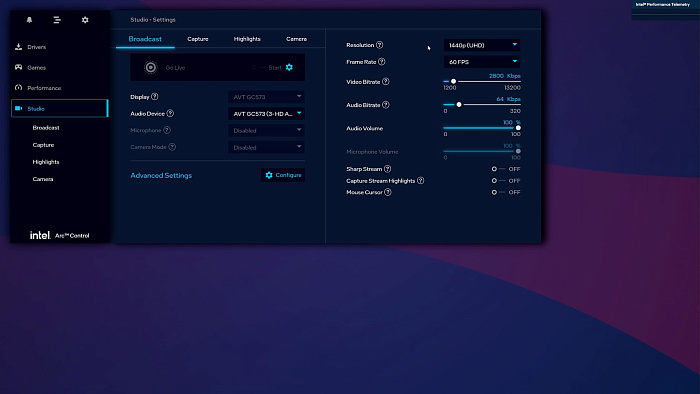
Task: Open stream settings gear next to Start
Action: click(289, 67)
